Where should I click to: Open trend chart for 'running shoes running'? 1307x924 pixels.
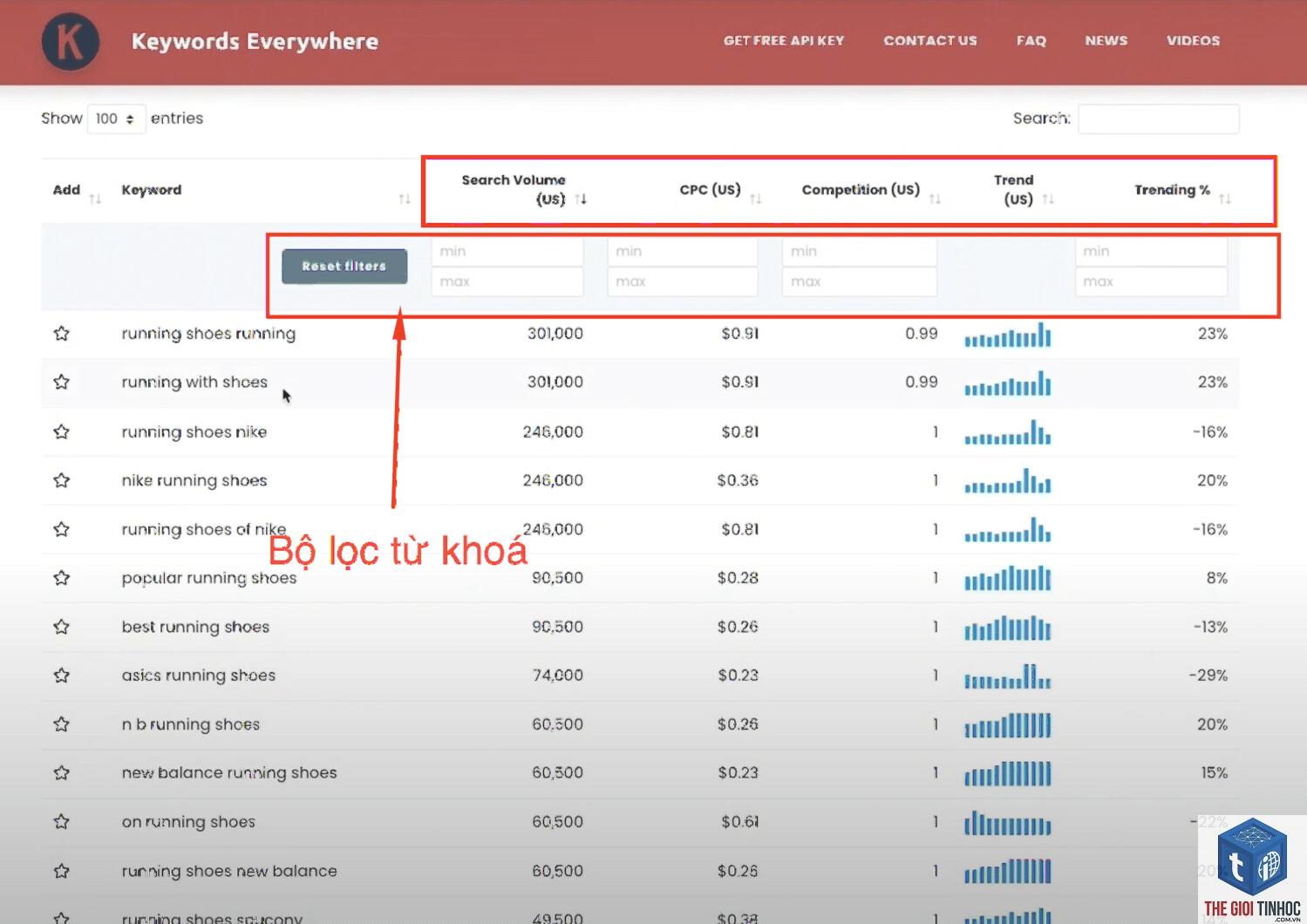click(x=1008, y=335)
